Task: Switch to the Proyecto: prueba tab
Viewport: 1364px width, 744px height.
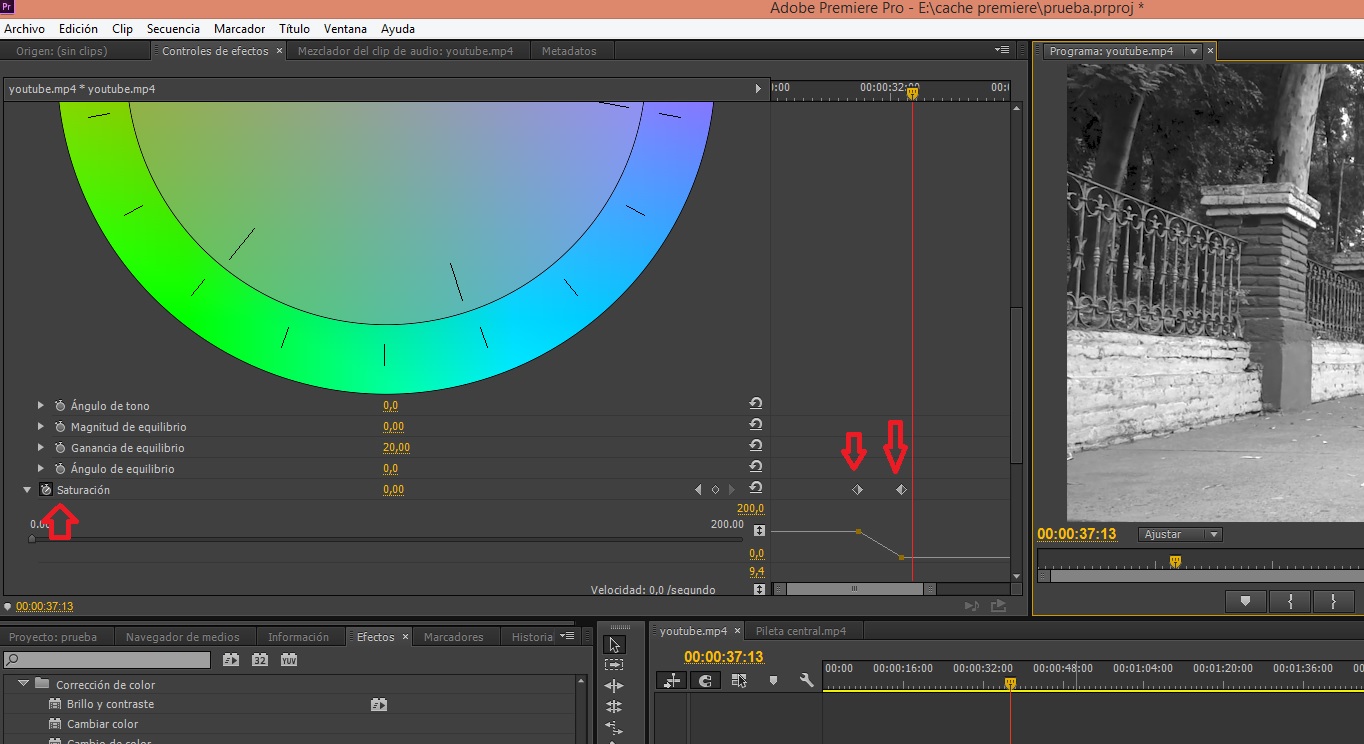Action: point(53,637)
